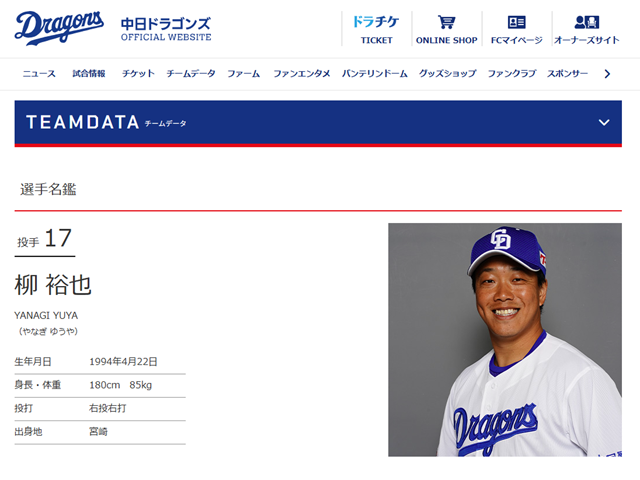Open the ファンクラブ menu item

[x=512, y=73]
